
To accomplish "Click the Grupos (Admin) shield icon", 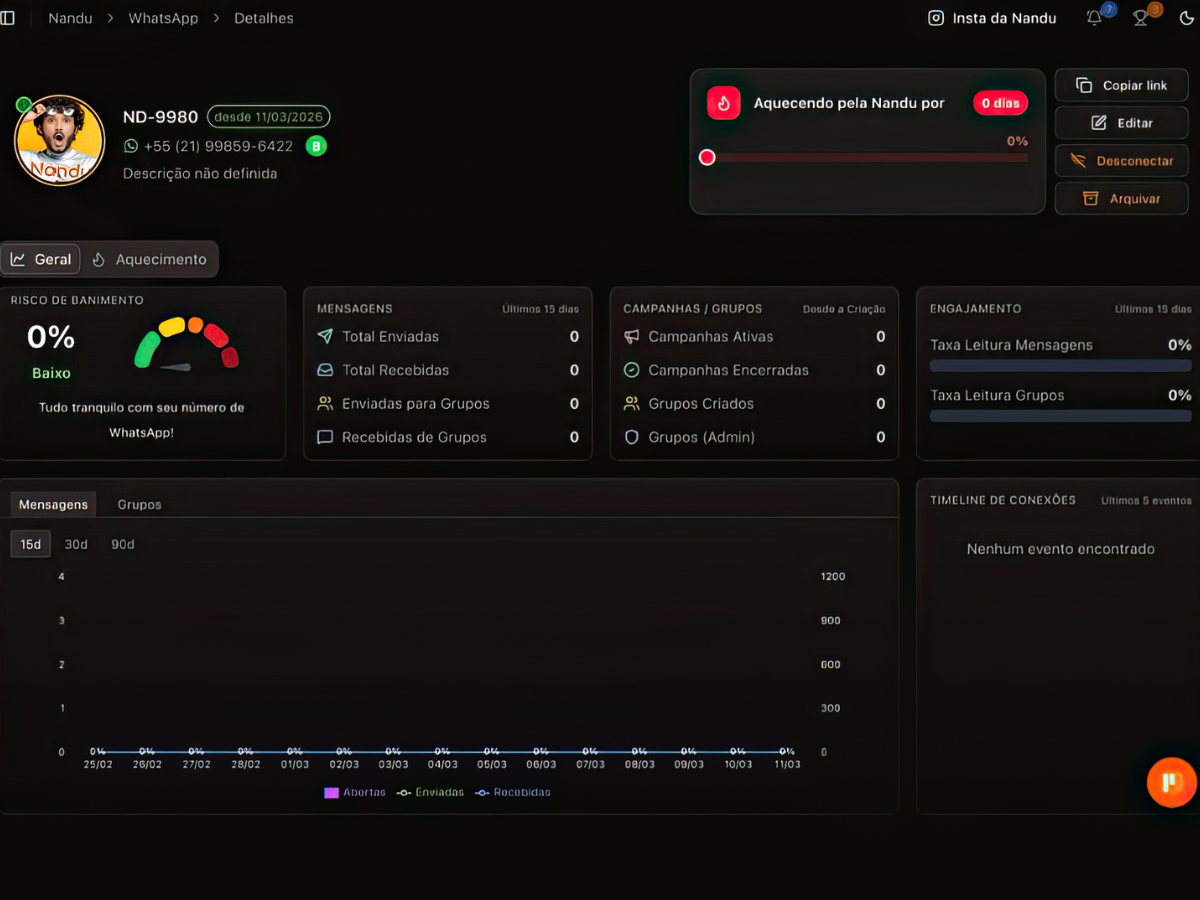I will pyautogui.click(x=631, y=437).
